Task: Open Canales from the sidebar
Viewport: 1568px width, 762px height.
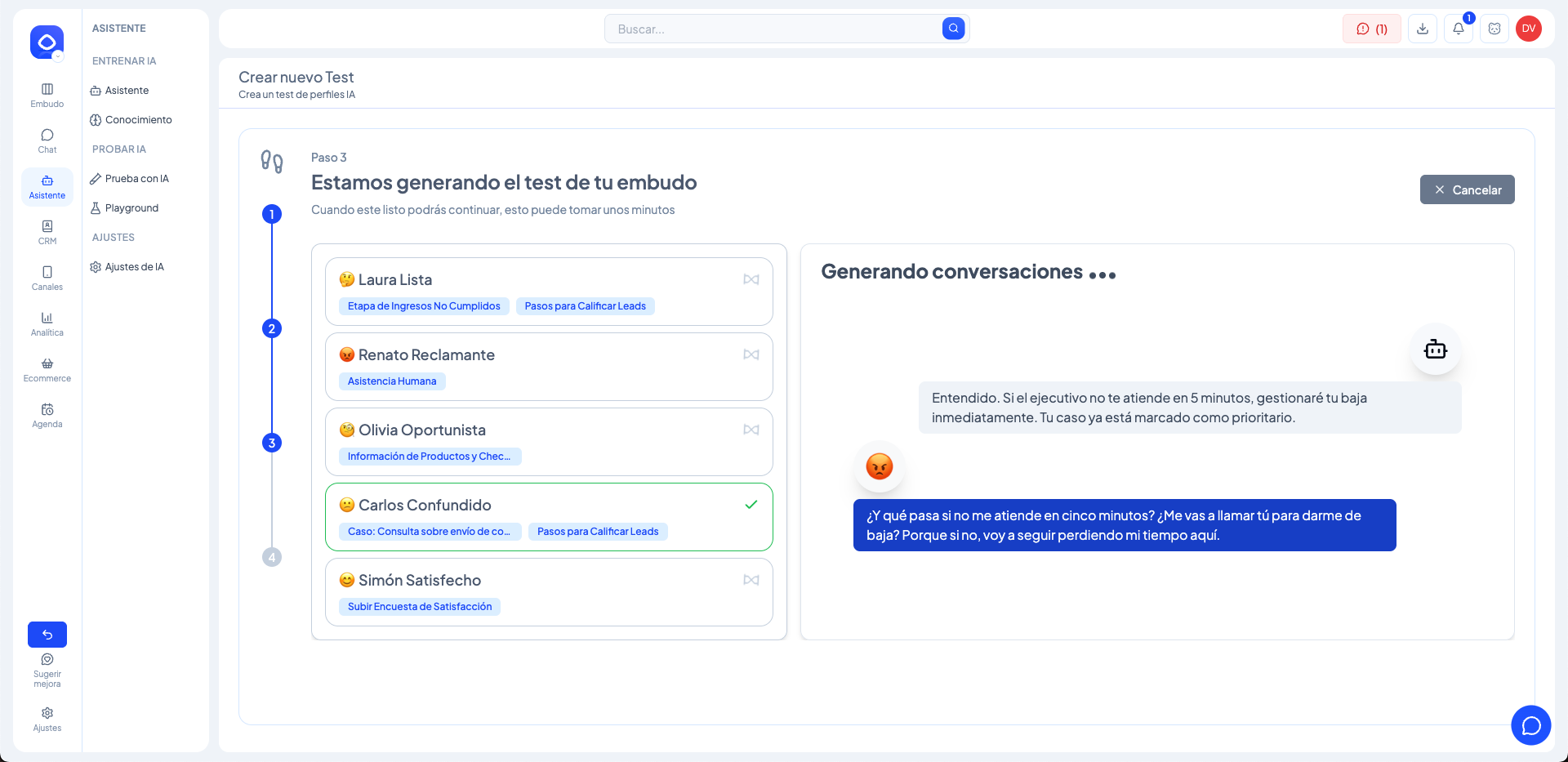Action: (47, 278)
